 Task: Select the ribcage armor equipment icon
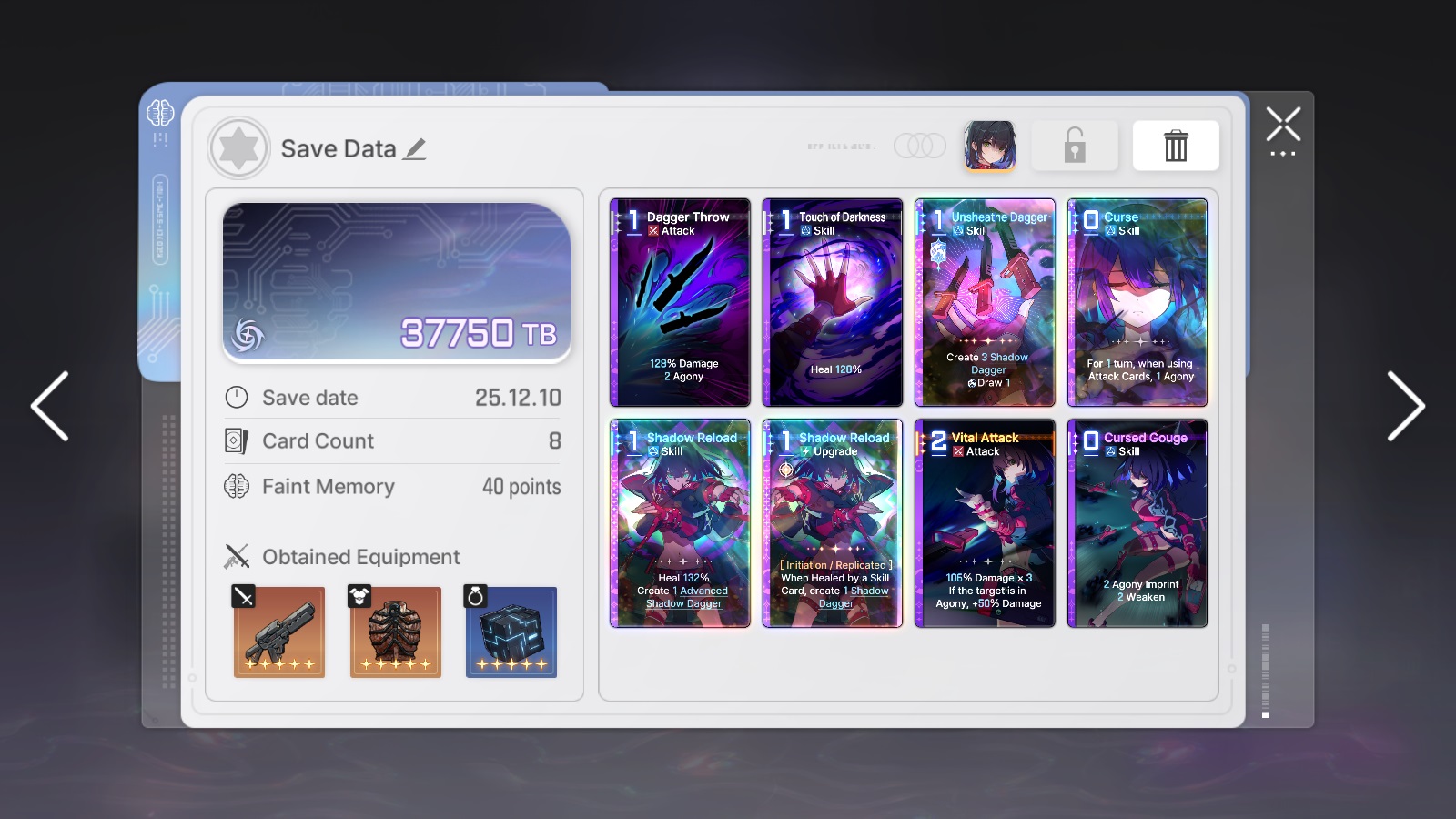(x=396, y=632)
